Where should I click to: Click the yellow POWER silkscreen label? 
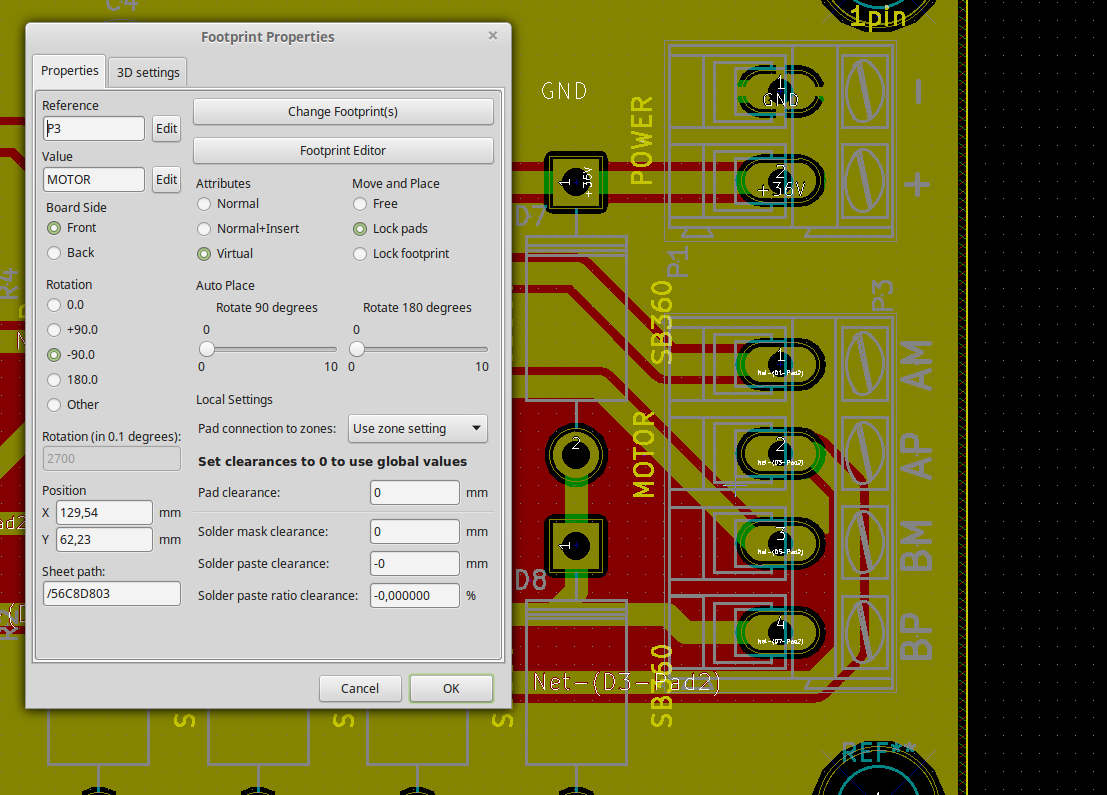pyautogui.click(x=642, y=141)
